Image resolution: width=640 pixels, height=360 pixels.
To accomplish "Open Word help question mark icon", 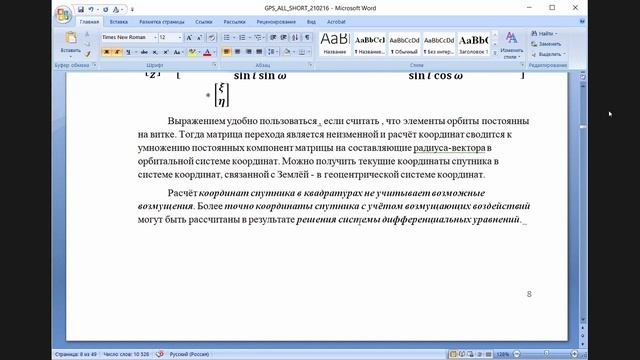I will pos(582,21).
